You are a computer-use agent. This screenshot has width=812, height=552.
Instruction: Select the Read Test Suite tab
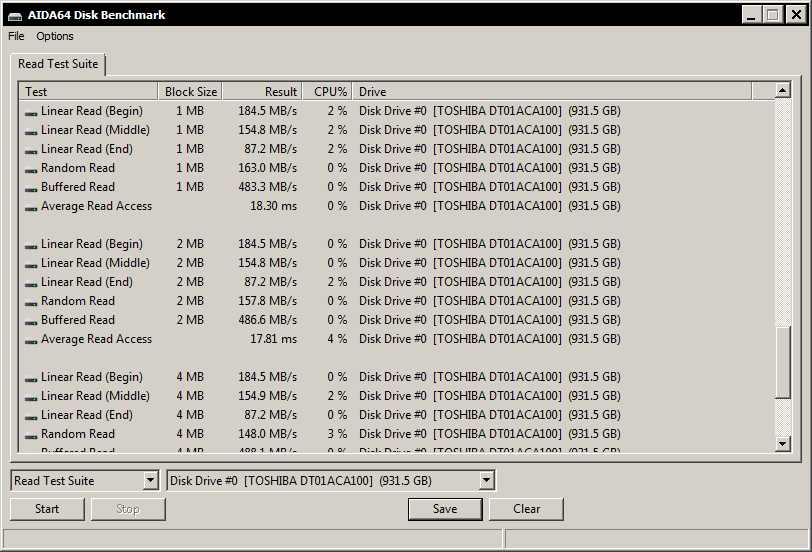click(x=58, y=64)
